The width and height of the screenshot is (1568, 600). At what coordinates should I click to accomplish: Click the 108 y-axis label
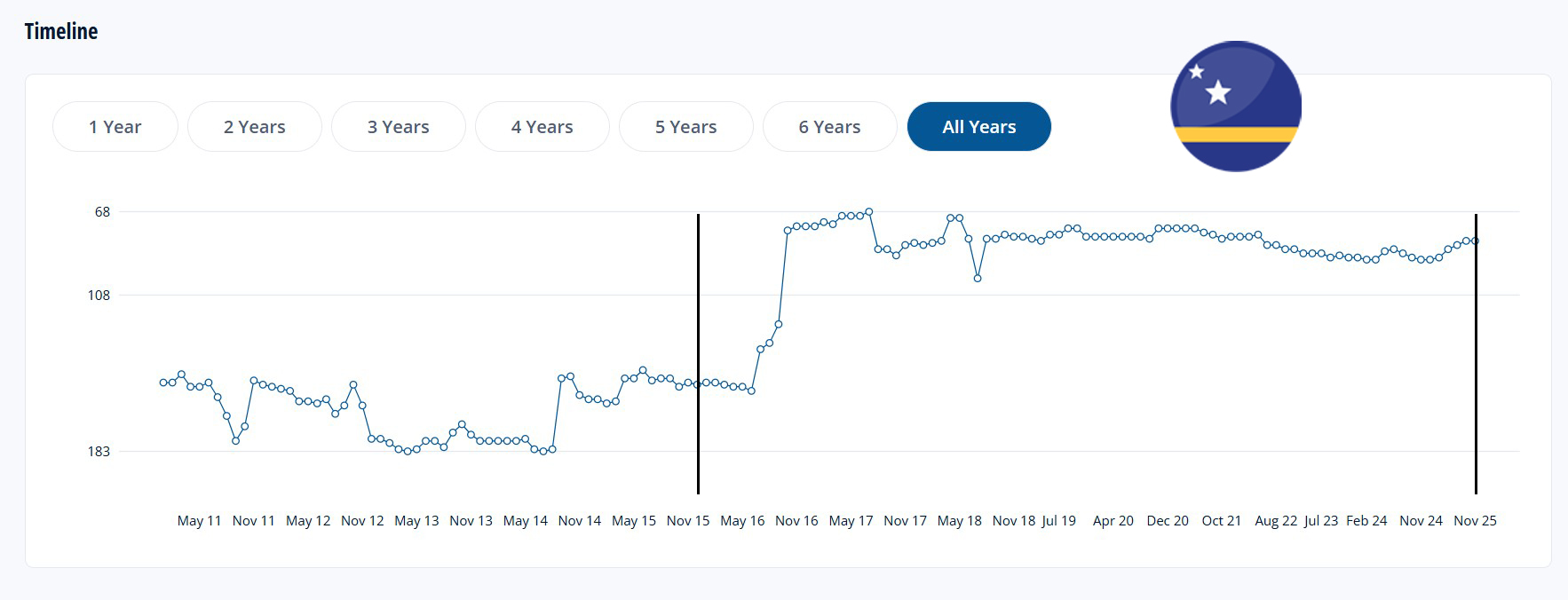click(99, 296)
